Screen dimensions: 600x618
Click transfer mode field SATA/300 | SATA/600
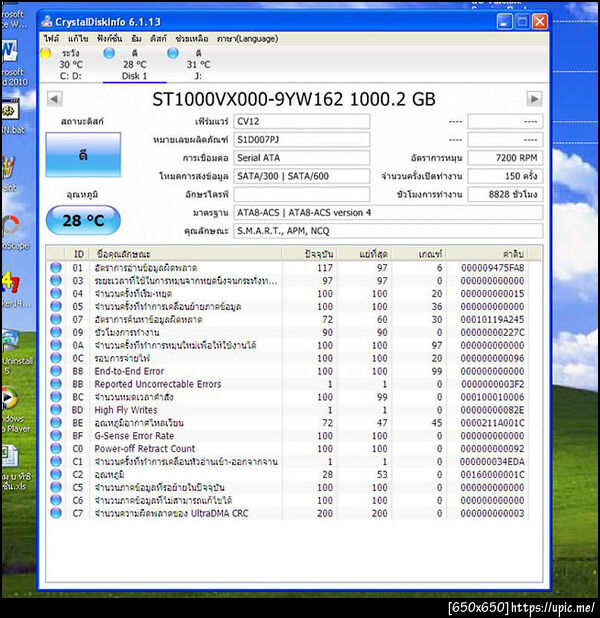[x=302, y=176]
